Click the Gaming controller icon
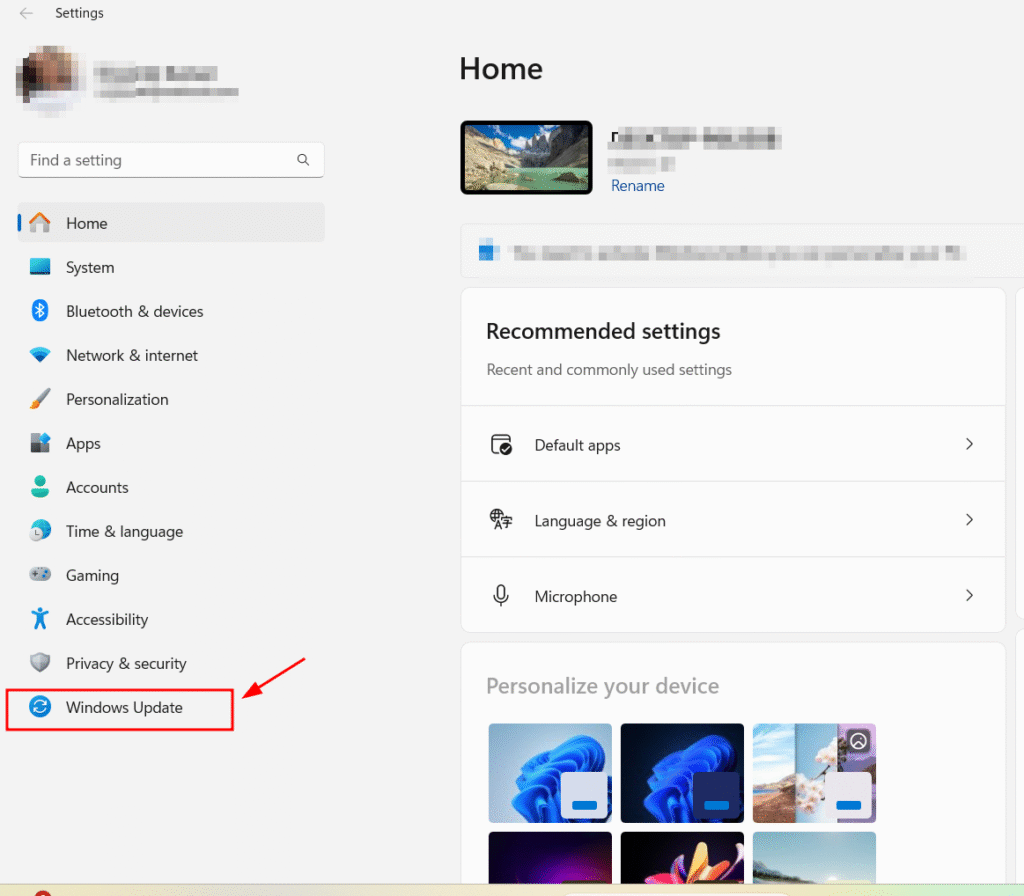The image size is (1024, 896). pos(40,574)
